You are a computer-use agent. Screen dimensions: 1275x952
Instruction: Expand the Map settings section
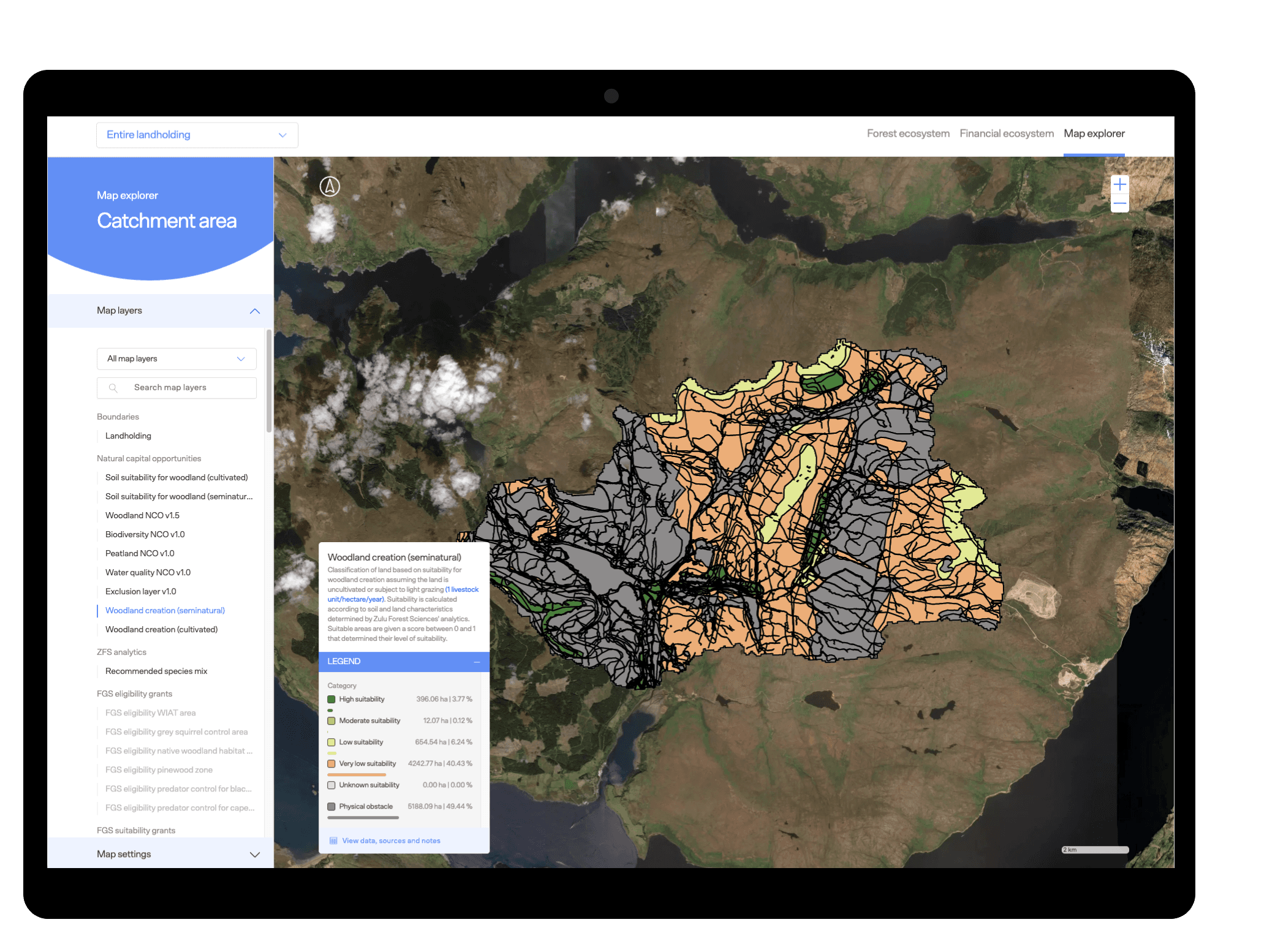pyautogui.click(x=254, y=854)
